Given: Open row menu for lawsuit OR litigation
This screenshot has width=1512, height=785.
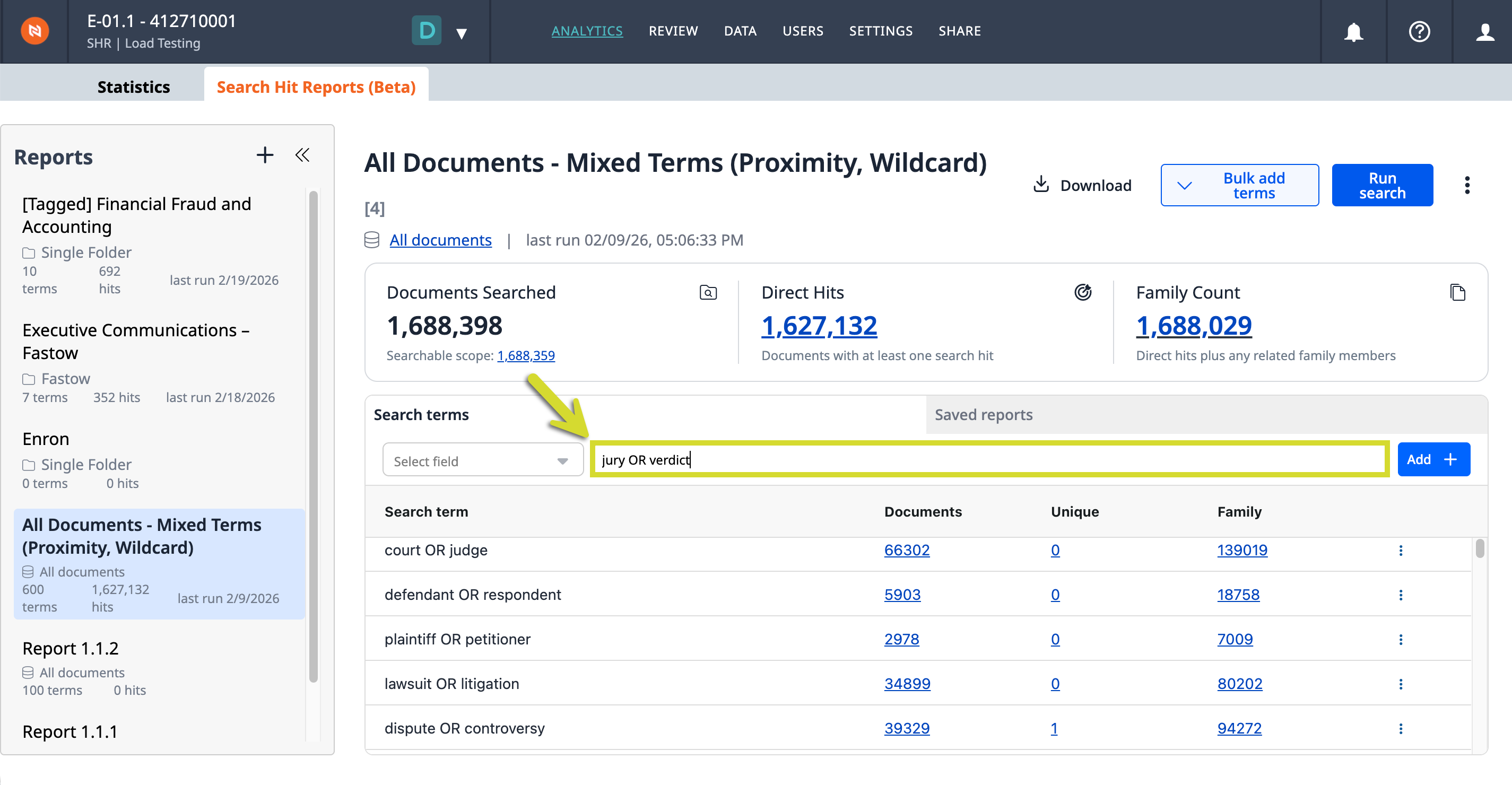Looking at the screenshot, I should pos(1401,684).
